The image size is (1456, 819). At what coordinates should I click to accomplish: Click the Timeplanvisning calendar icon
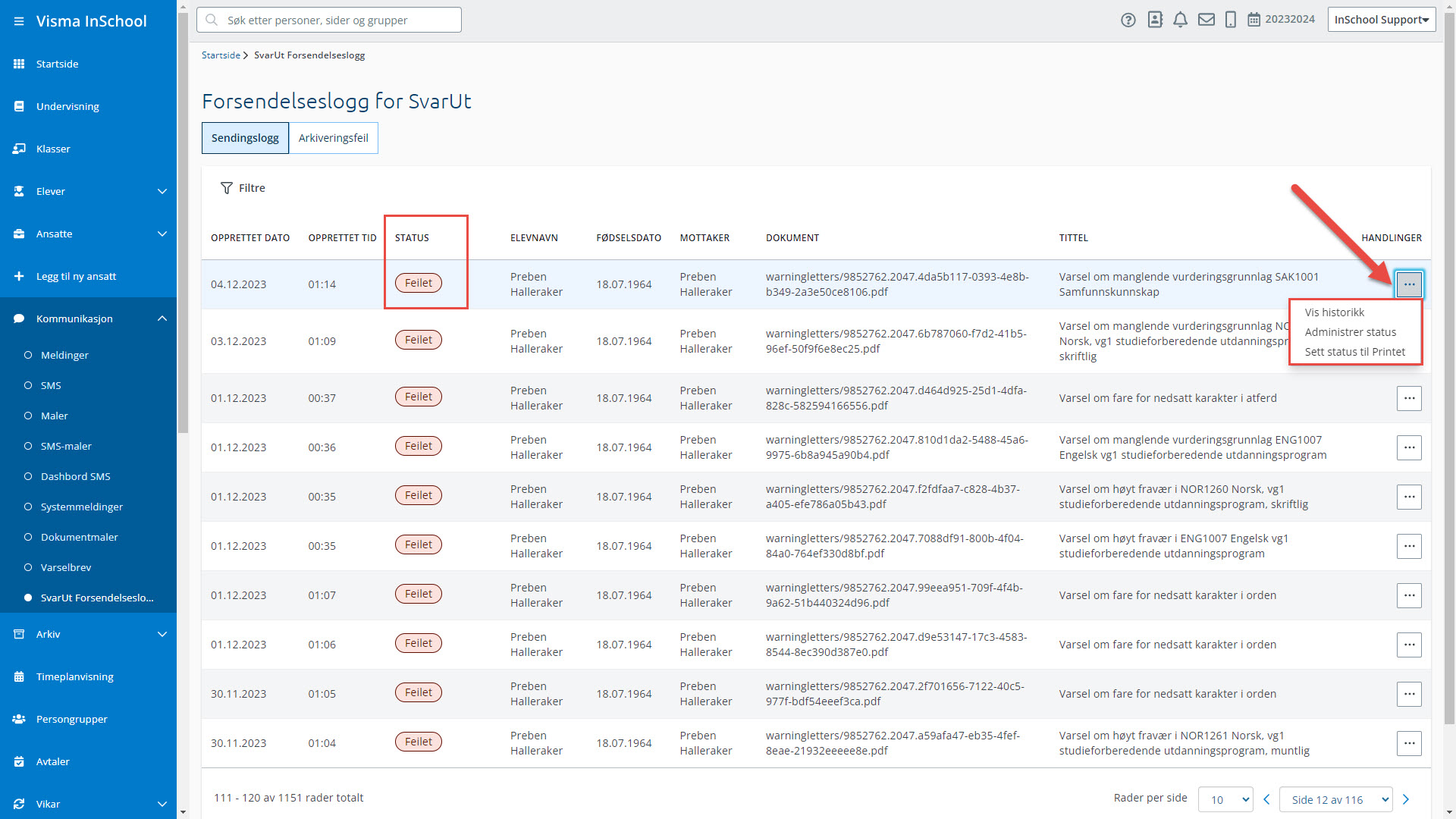tap(19, 676)
